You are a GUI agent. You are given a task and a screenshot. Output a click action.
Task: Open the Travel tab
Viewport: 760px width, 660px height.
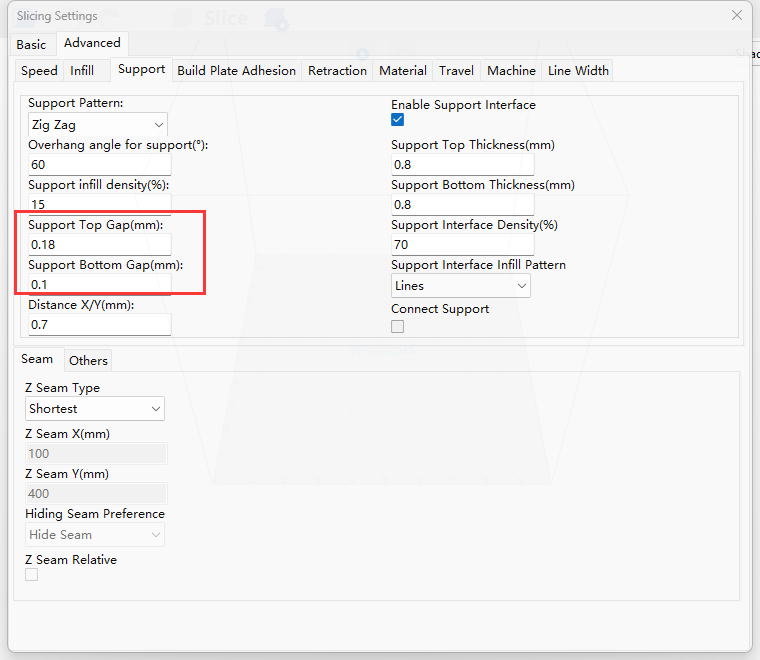point(456,71)
